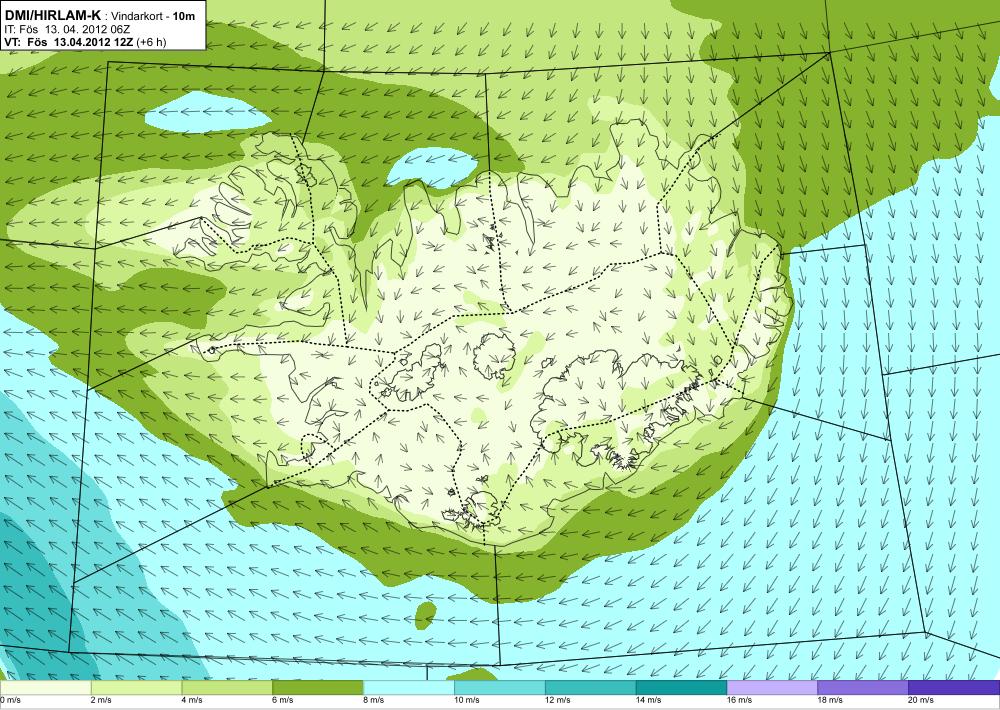Viewport: 1000px width, 710px height.
Task: Click the "10 m/s" legend label
Action: pyautogui.click(x=467, y=700)
